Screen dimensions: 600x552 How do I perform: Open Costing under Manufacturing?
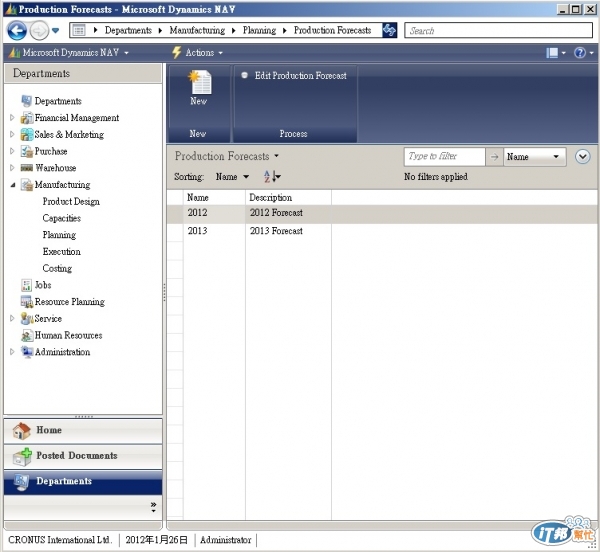(57, 268)
